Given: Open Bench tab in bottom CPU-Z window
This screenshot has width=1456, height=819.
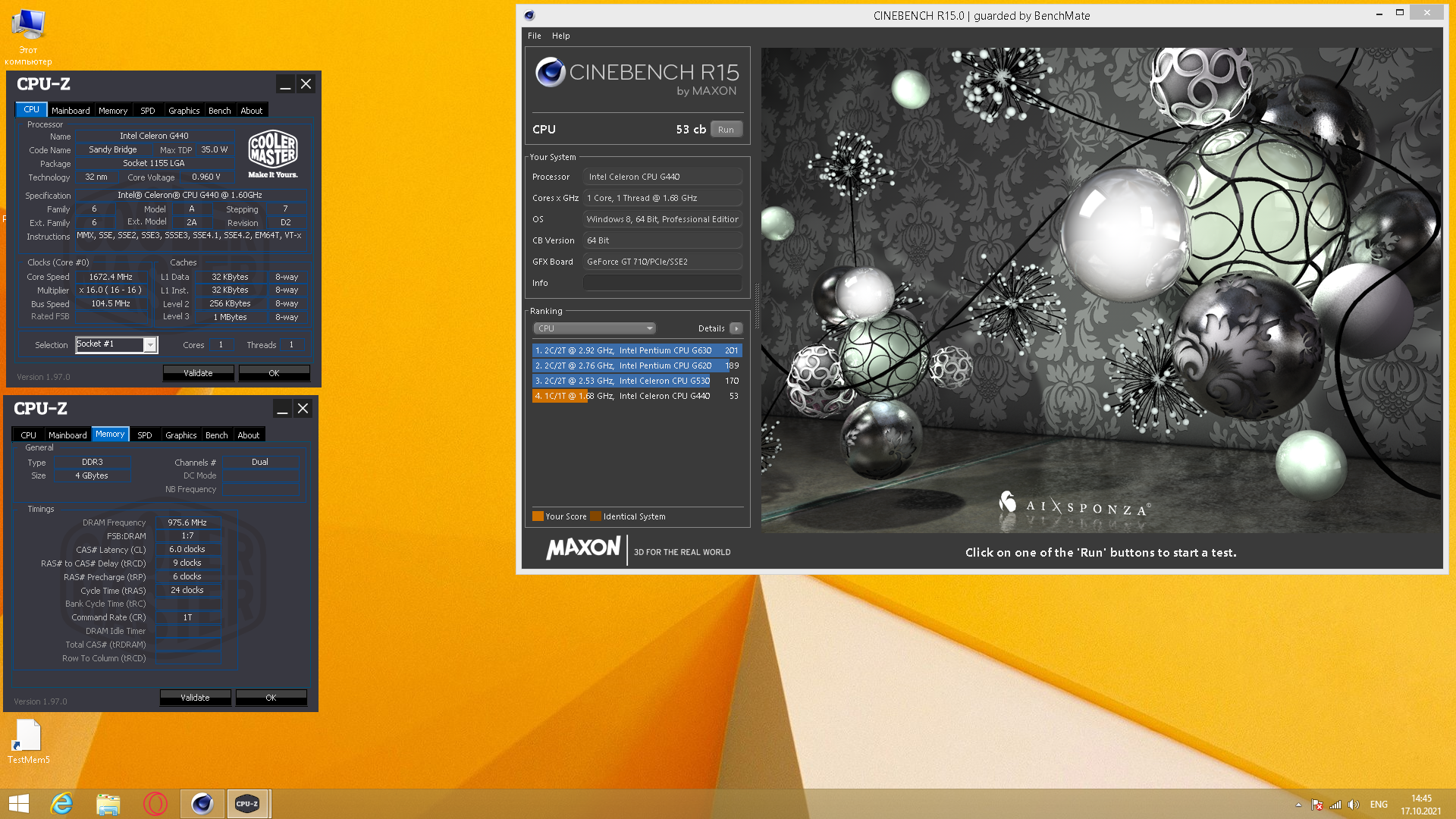Looking at the screenshot, I should click(x=217, y=435).
